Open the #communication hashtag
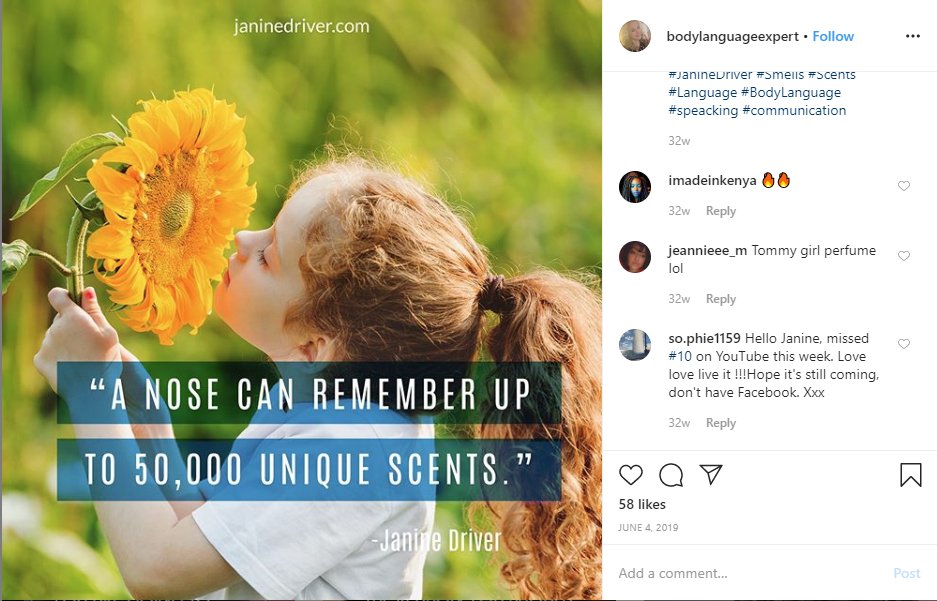 (794, 111)
